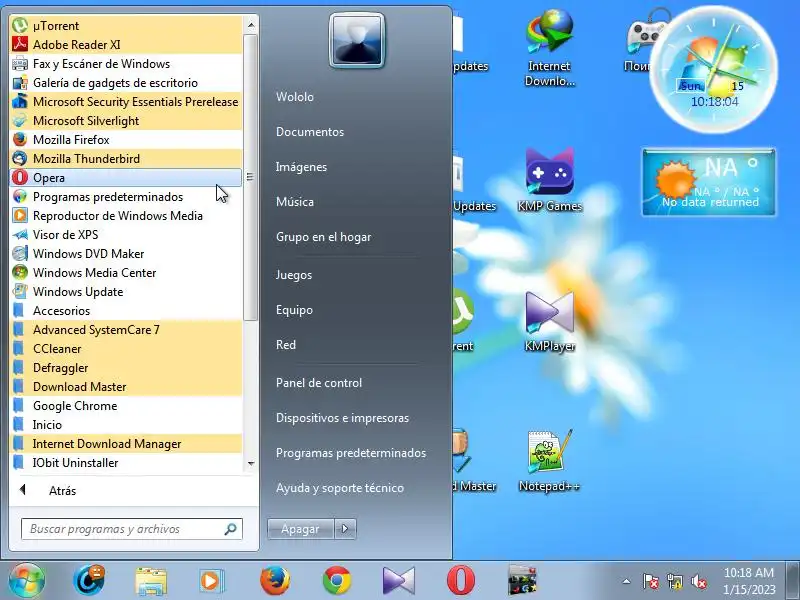Launch Adobe Reader XI

[x=126, y=44]
